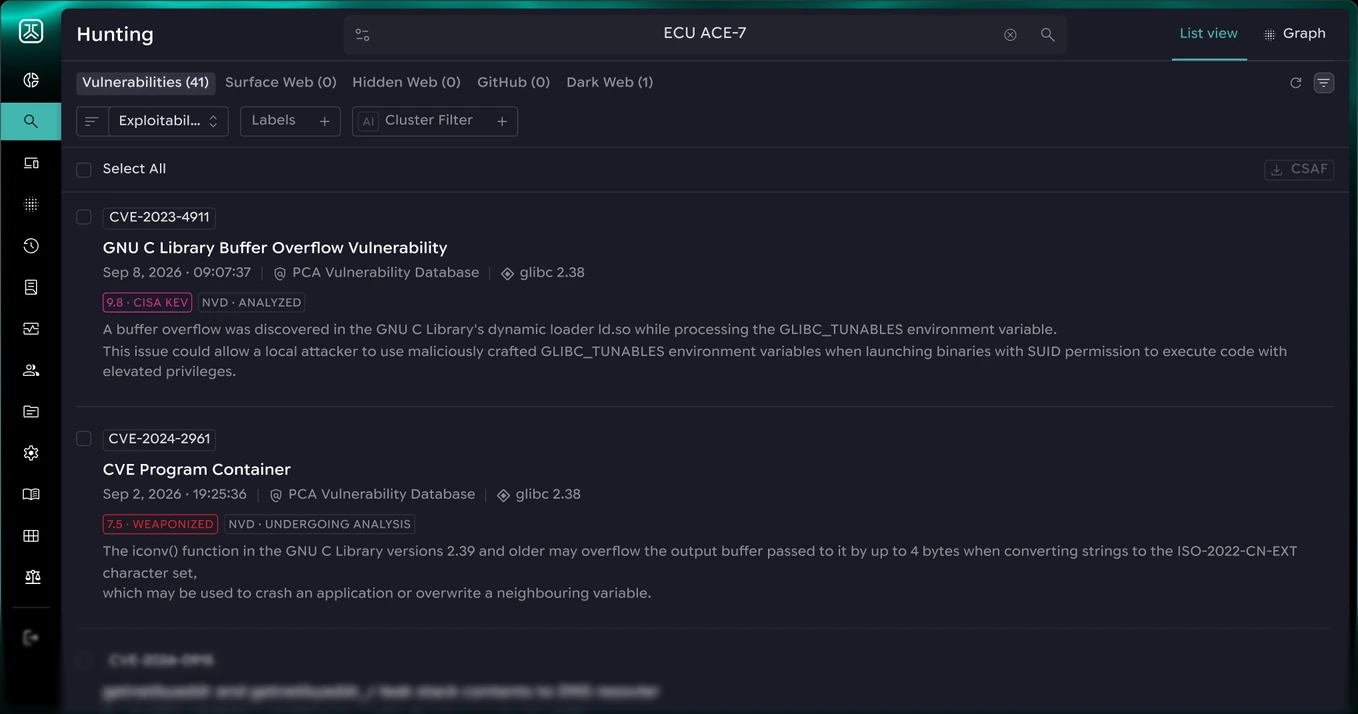Focus the ECU ACE-7 search field

coord(704,34)
